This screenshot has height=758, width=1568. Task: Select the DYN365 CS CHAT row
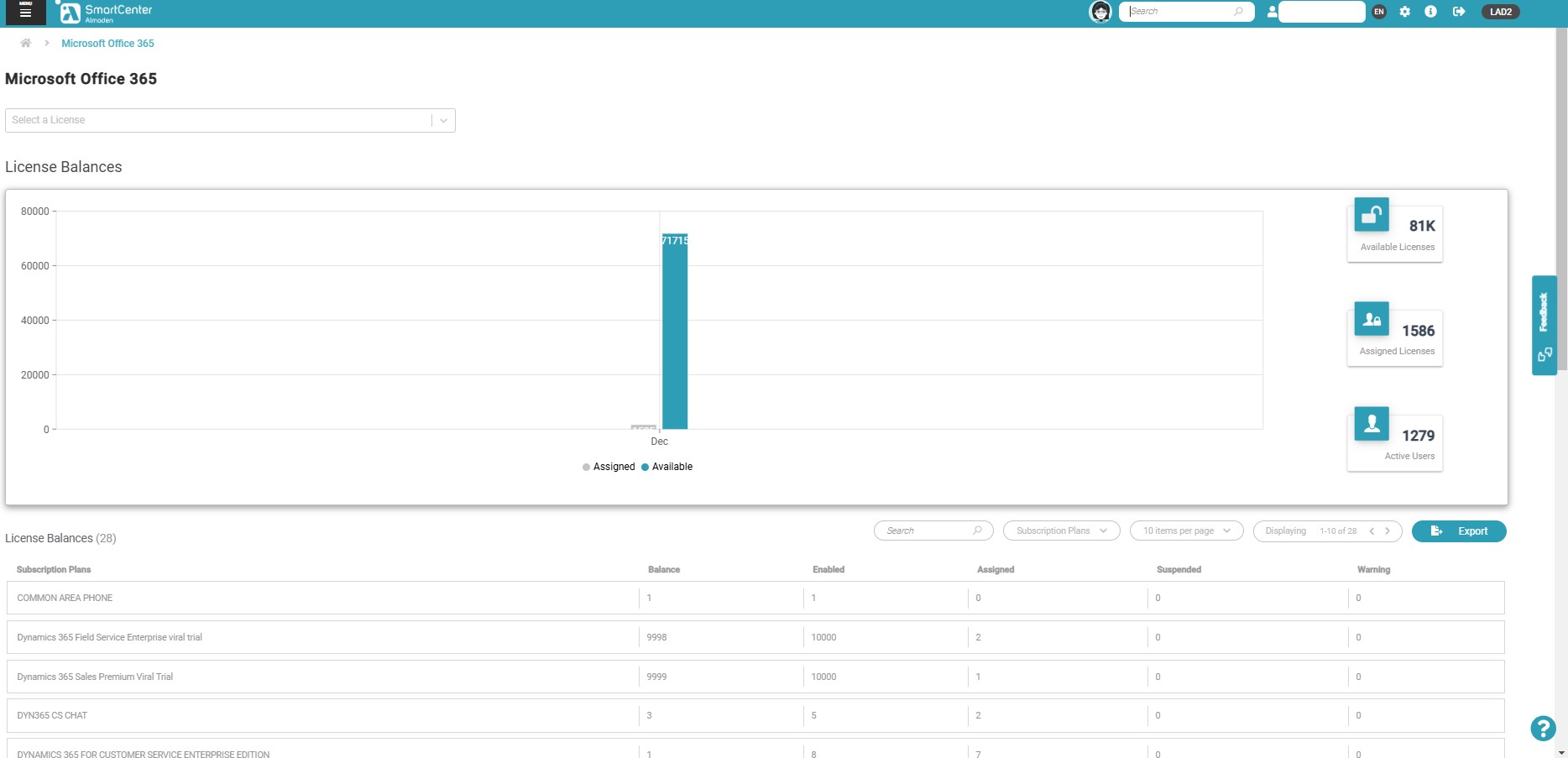pos(755,715)
